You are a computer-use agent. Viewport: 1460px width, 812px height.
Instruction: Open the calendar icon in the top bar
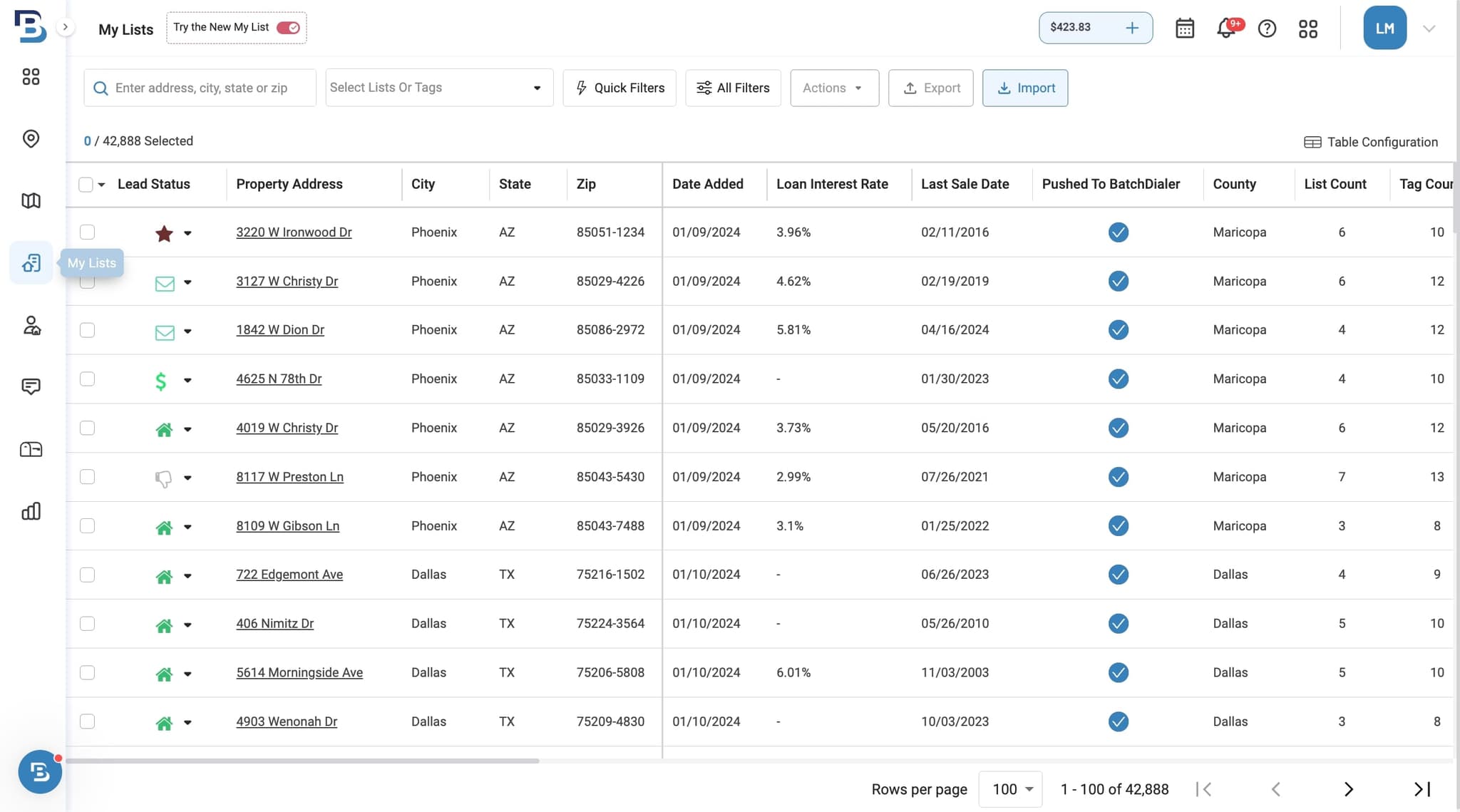click(x=1184, y=28)
